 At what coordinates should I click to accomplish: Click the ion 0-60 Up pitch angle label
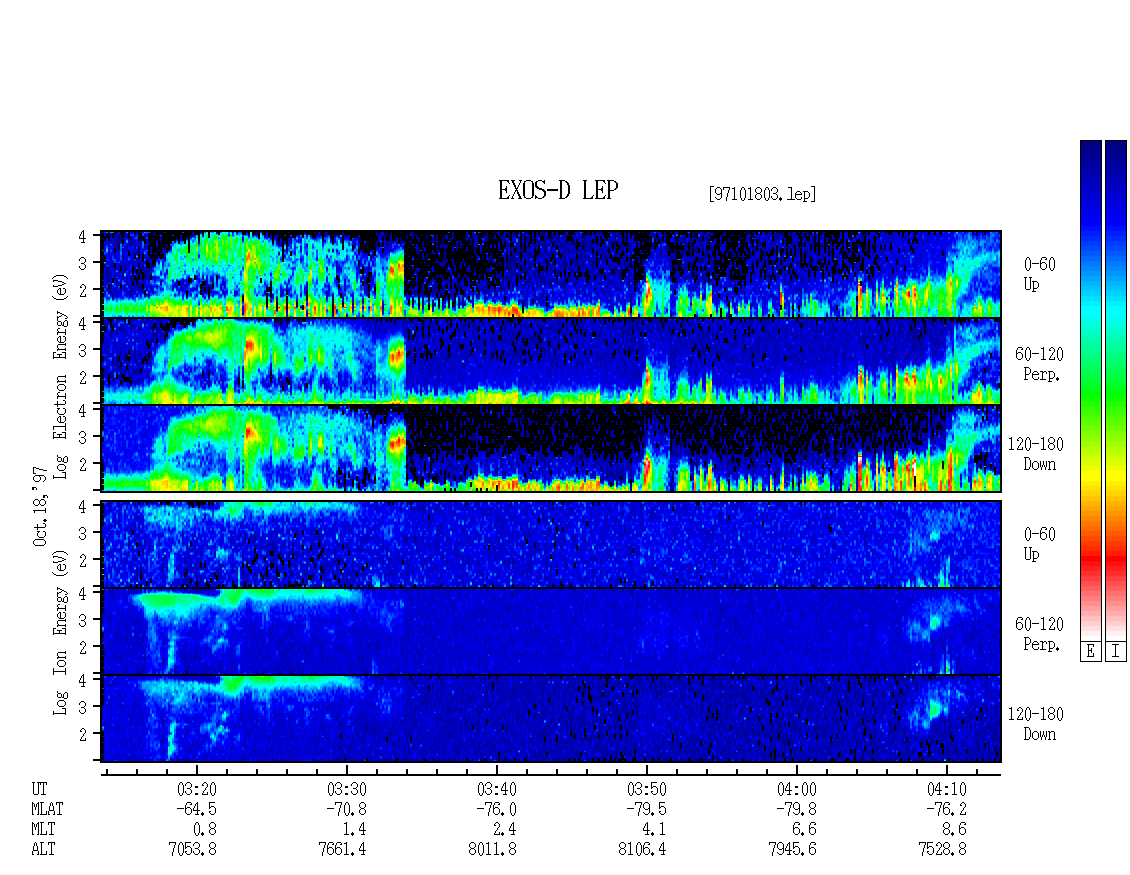(x=1038, y=544)
